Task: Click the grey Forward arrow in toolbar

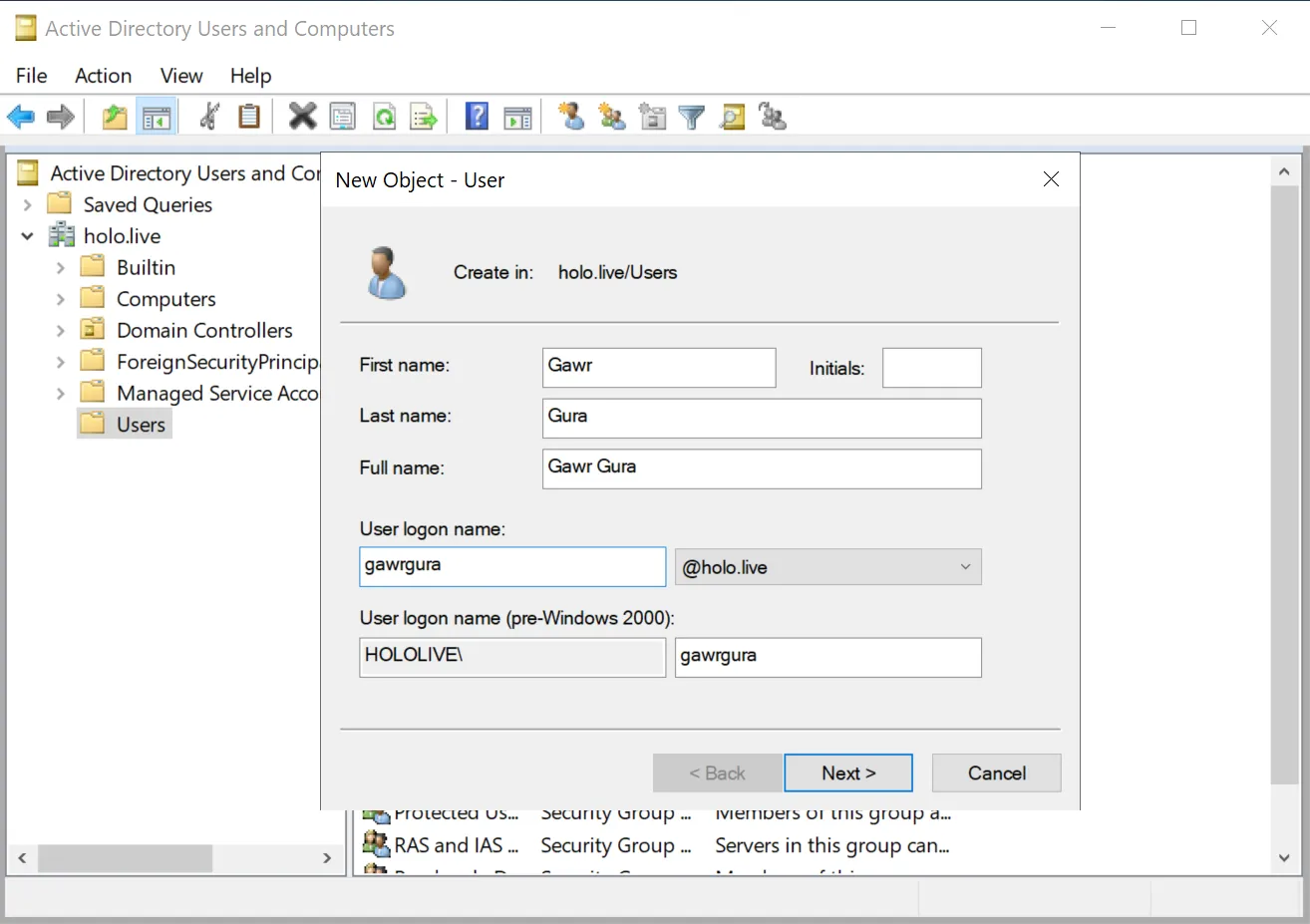Action: (61, 117)
